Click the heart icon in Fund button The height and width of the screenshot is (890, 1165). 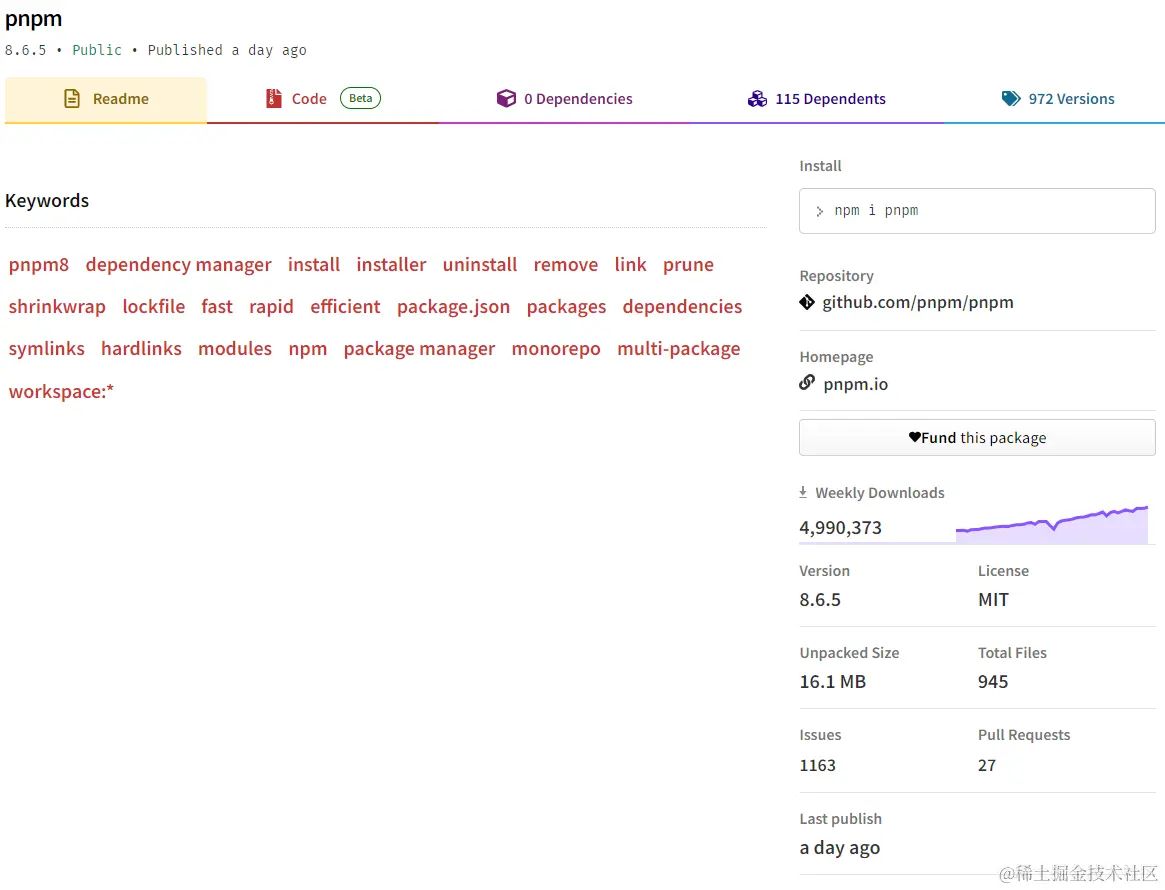(x=915, y=437)
